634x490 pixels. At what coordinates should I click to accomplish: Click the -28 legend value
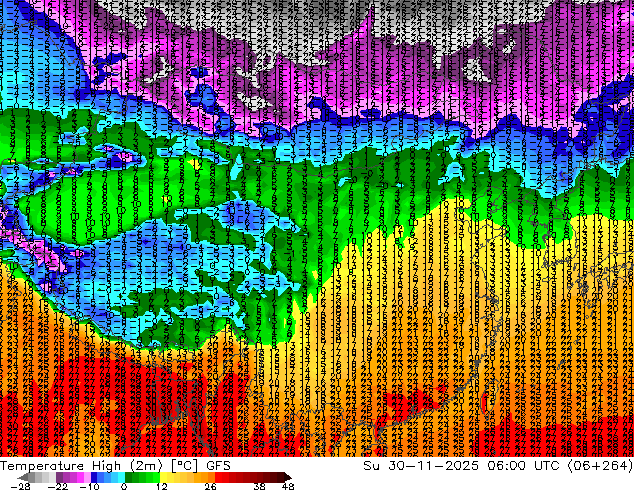coord(20,486)
